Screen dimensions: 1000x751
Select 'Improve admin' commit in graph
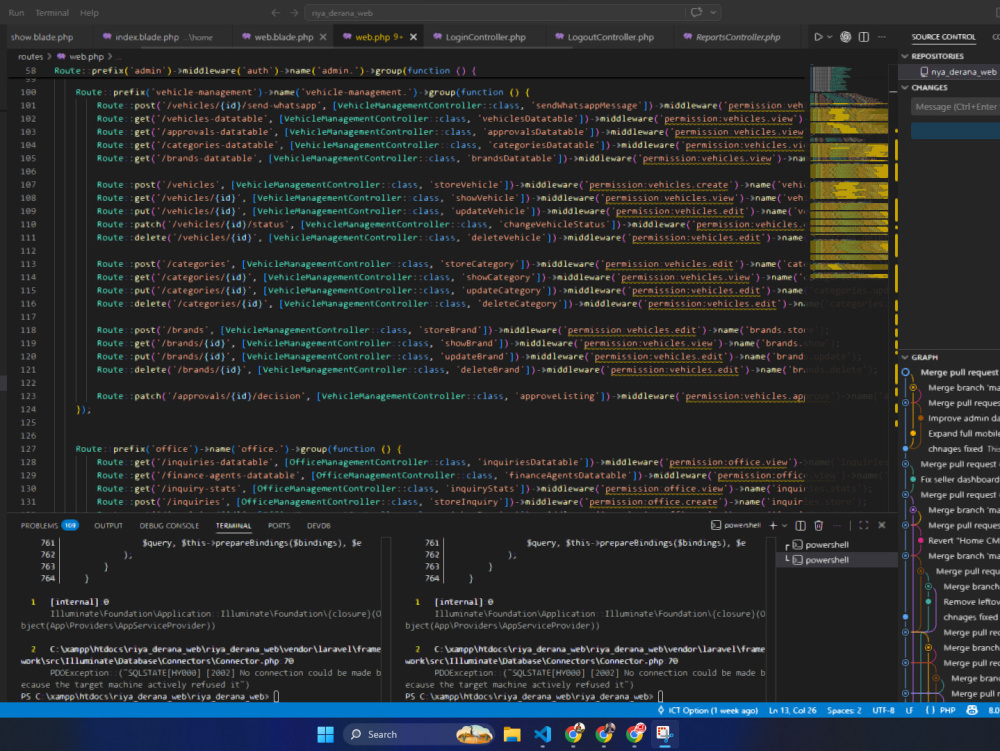click(963, 418)
